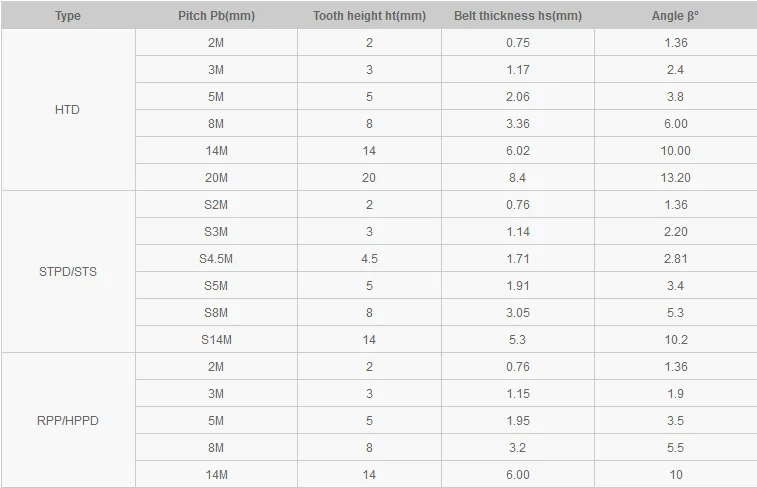This screenshot has height=488, width=757.
Task: Select the Belt thickness hs(mm) header
Action: click(518, 16)
